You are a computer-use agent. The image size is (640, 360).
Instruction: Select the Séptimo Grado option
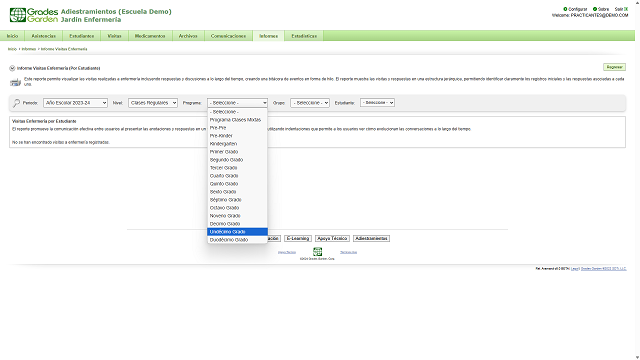click(x=237, y=200)
